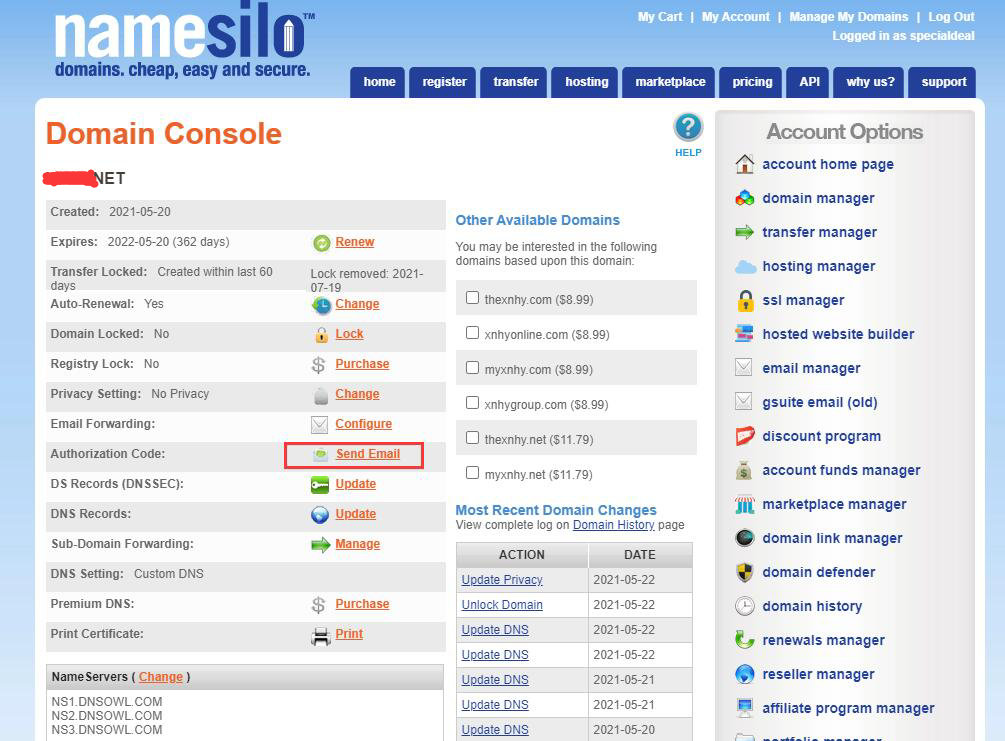Click Log Out in the header
The image size is (1005, 741).
coord(951,17)
